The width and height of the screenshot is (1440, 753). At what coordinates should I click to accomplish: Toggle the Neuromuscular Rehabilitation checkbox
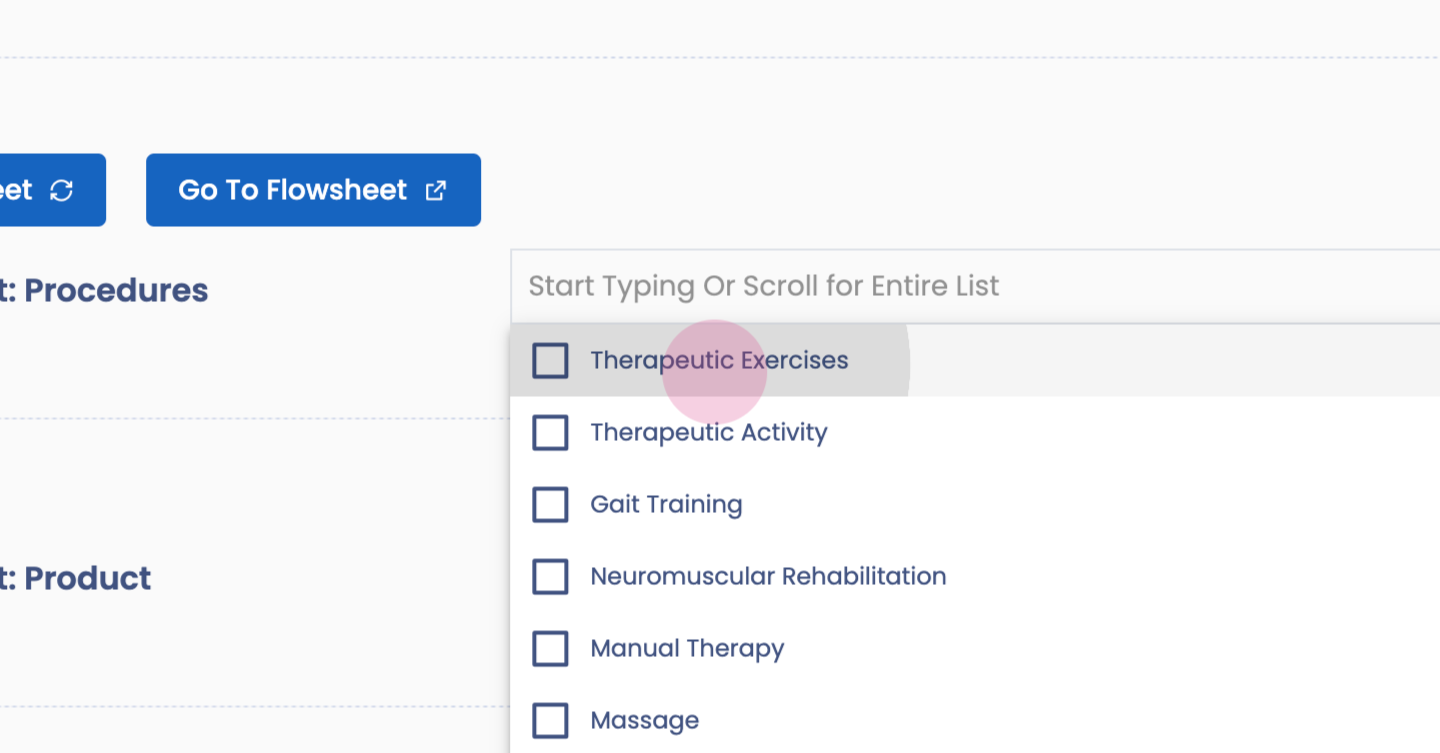pyautogui.click(x=550, y=577)
